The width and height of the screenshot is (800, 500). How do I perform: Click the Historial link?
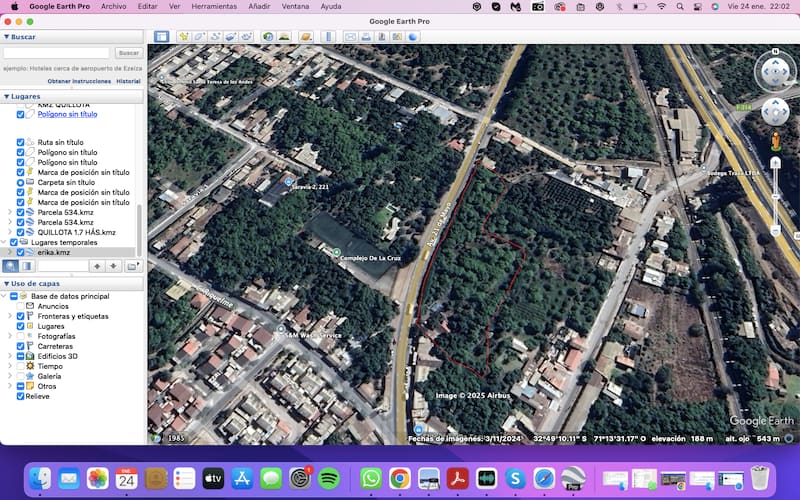point(128,81)
